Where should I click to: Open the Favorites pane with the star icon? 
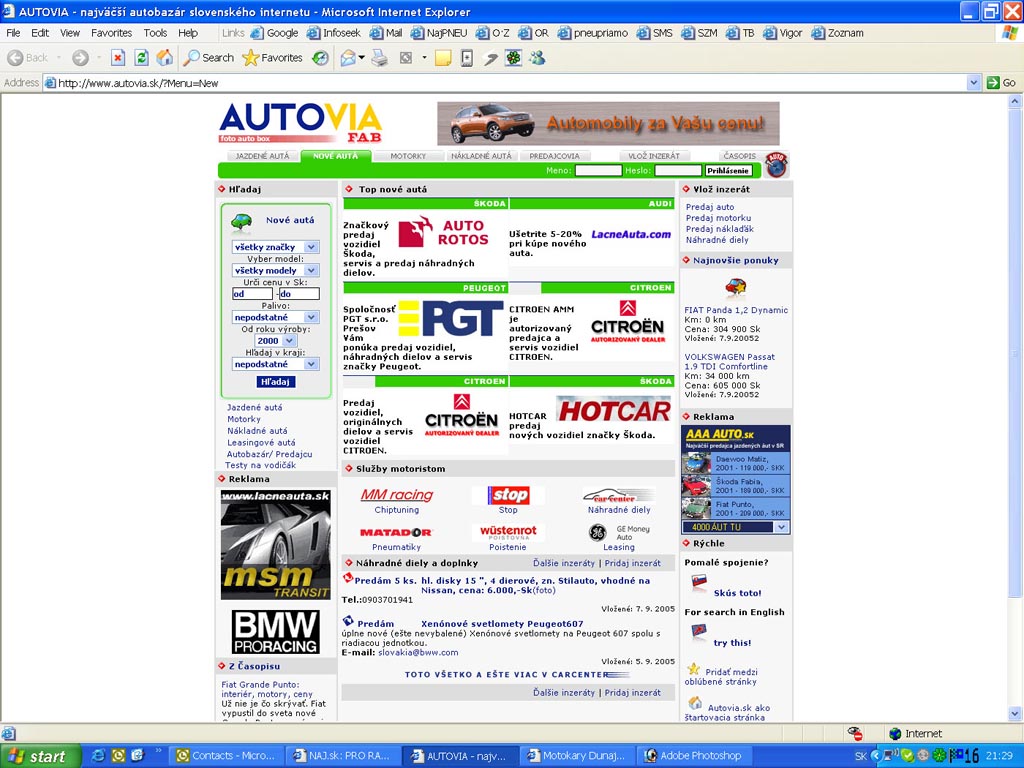(x=272, y=58)
